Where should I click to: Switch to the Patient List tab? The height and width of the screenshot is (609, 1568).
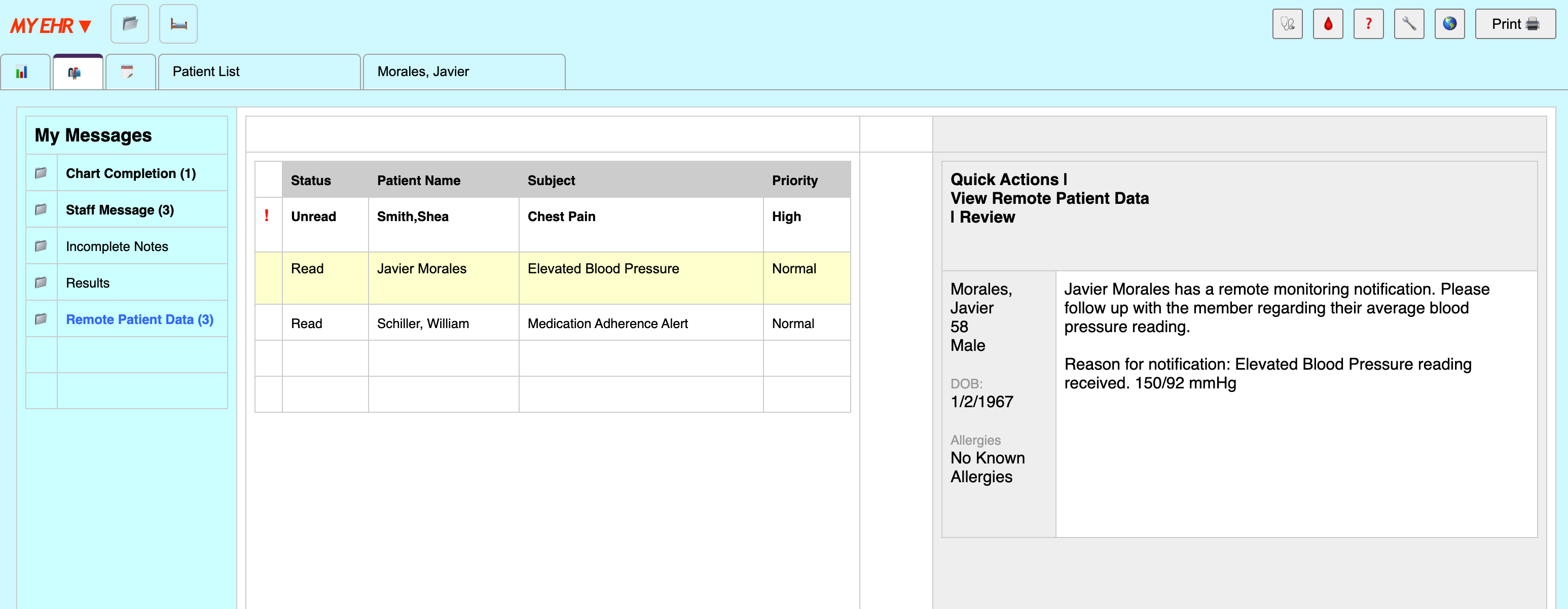click(x=206, y=72)
